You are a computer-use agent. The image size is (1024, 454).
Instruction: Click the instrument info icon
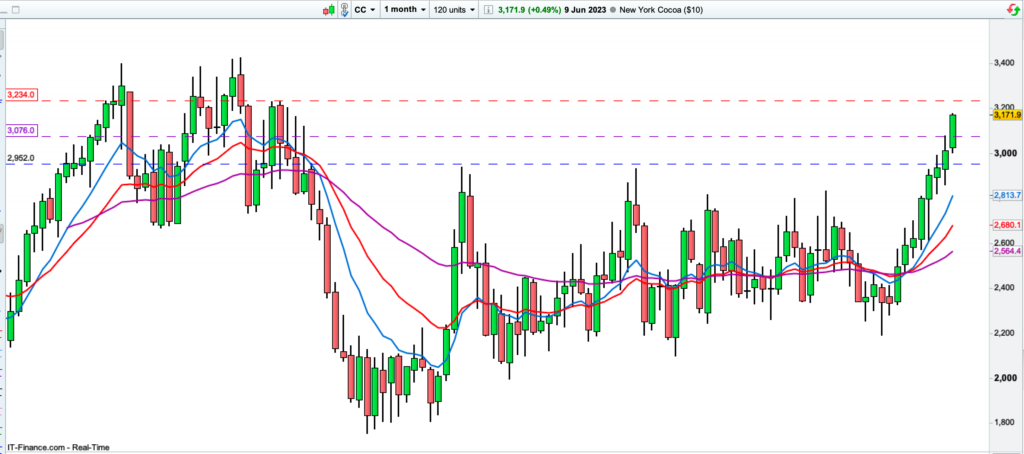pyautogui.click(x=488, y=10)
